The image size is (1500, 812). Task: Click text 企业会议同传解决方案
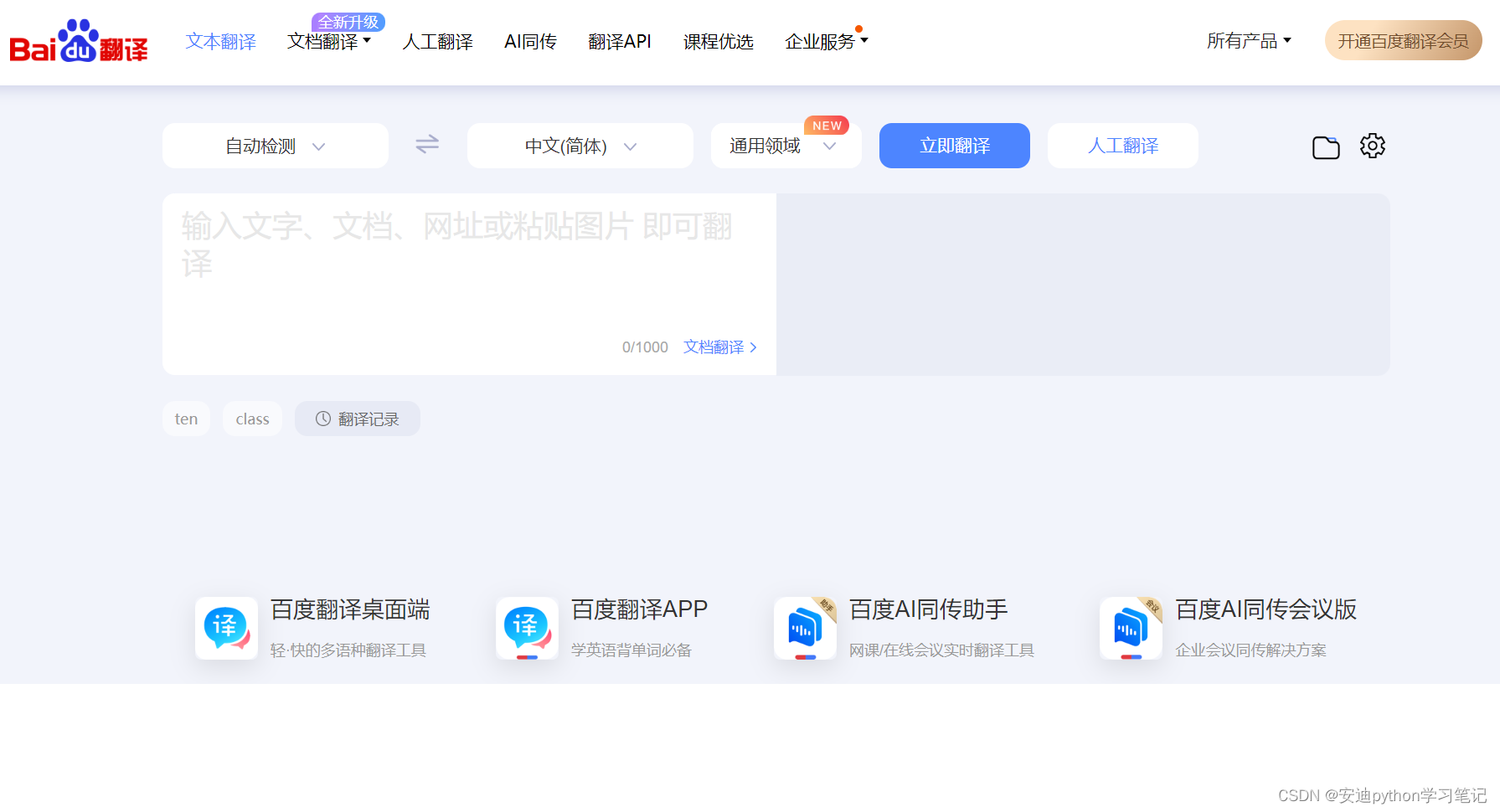point(1251,650)
